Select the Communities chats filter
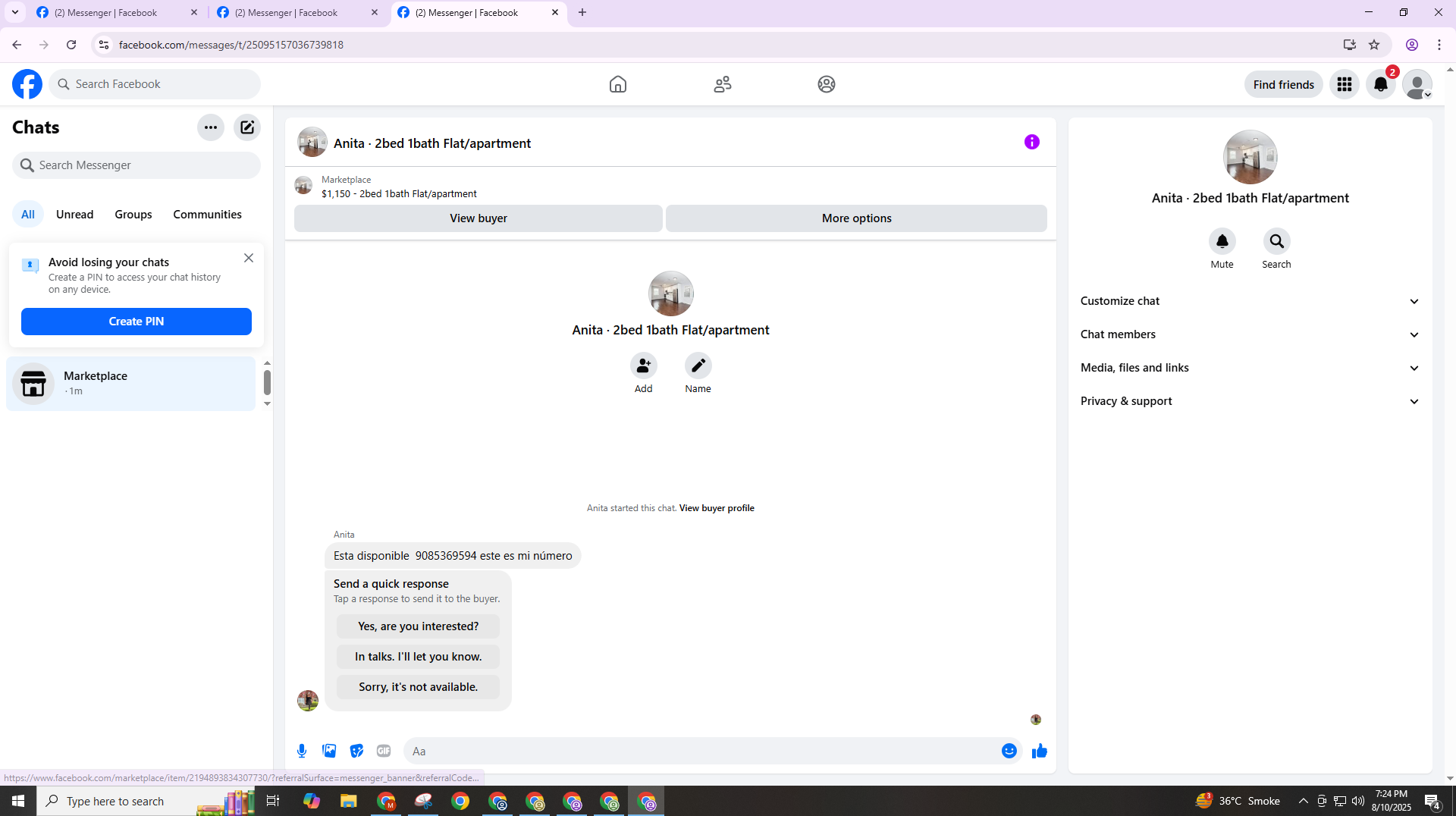 [207, 215]
